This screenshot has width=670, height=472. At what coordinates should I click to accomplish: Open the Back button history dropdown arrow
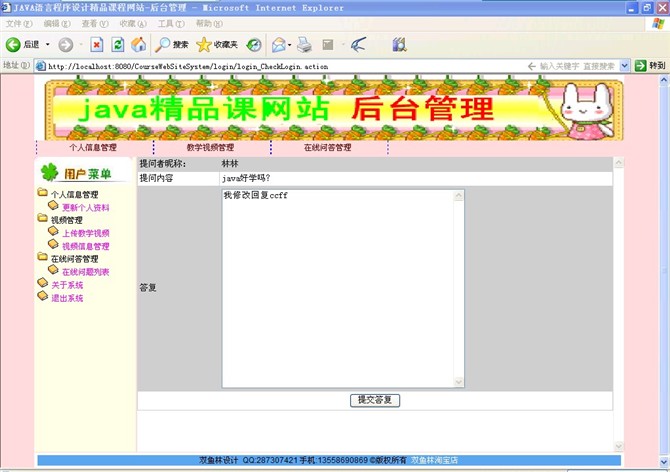(x=47, y=45)
